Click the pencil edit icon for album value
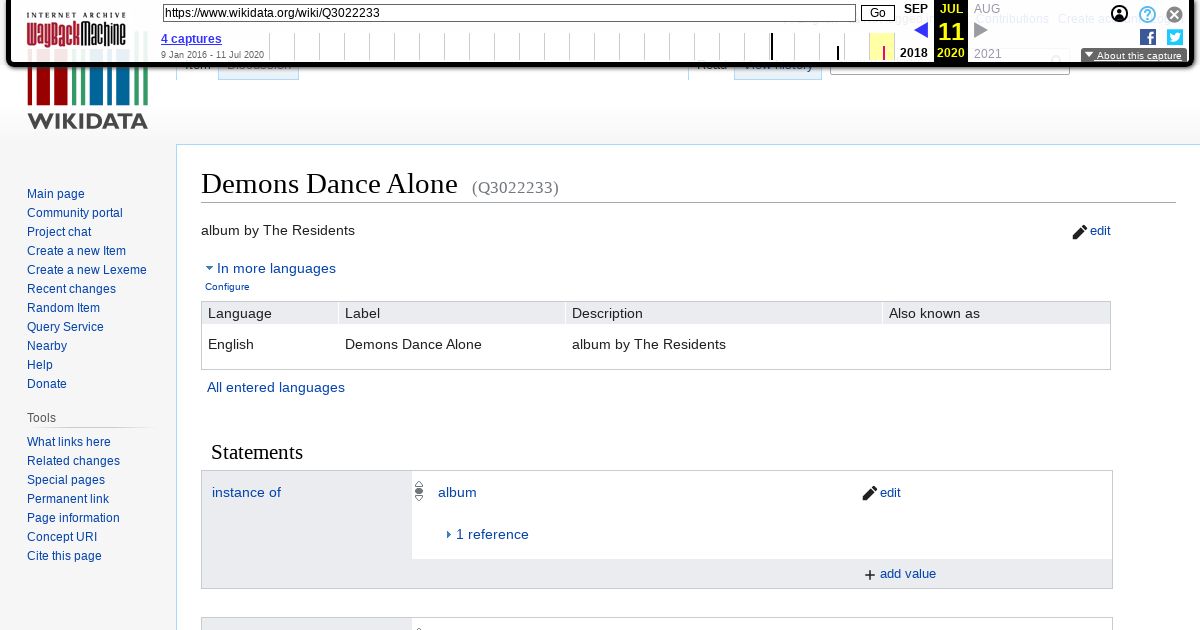 pos(869,493)
